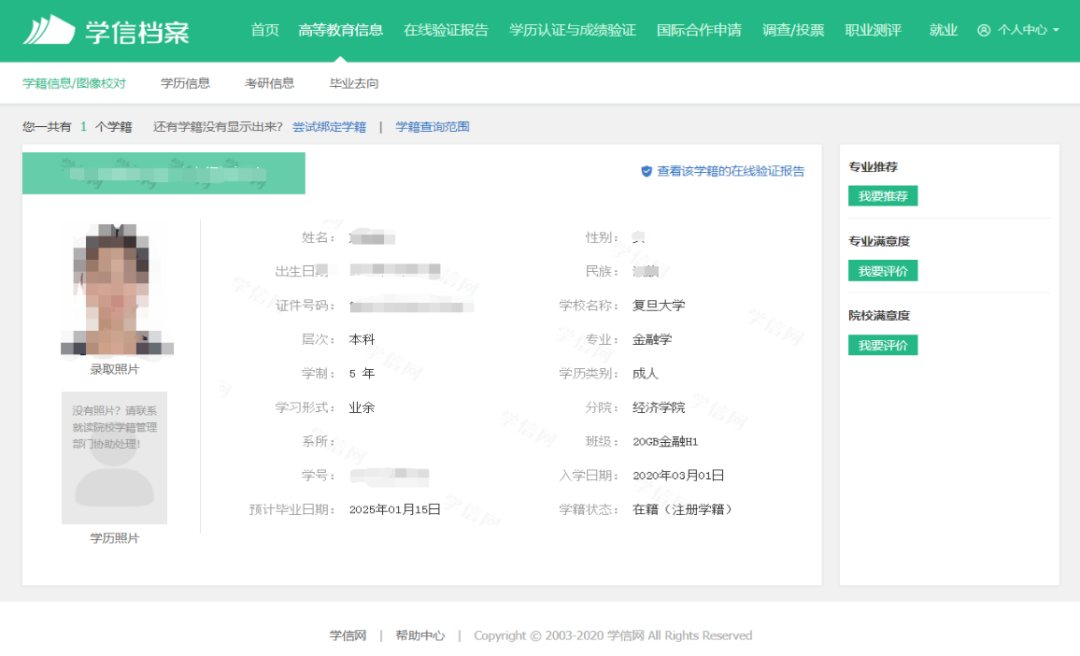Click 我要评价 button under 专业满意度
Image resolution: width=1080 pixels, height=656 pixels.
pyautogui.click(x=882, y=271)
